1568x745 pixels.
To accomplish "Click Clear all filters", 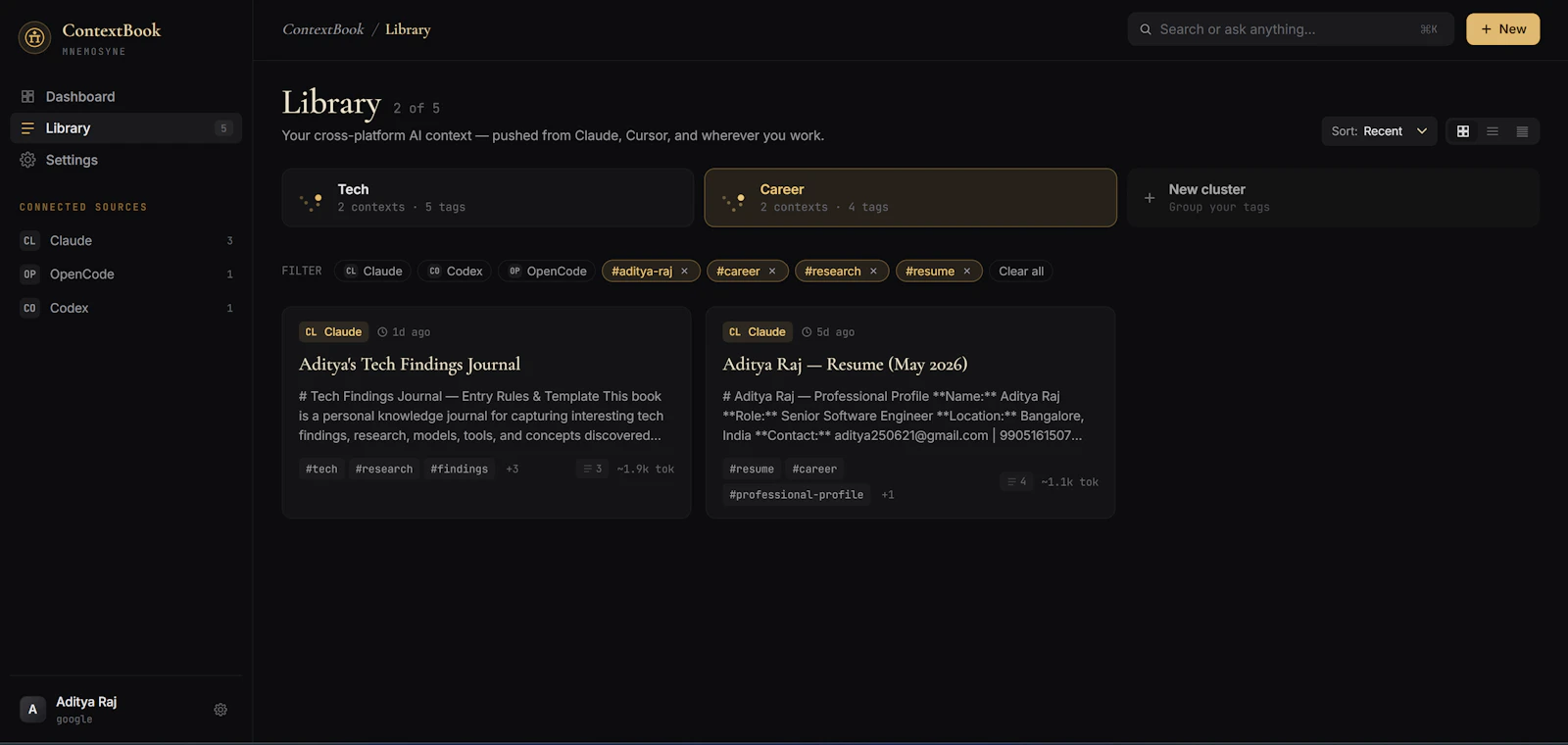I will 1021,272.
